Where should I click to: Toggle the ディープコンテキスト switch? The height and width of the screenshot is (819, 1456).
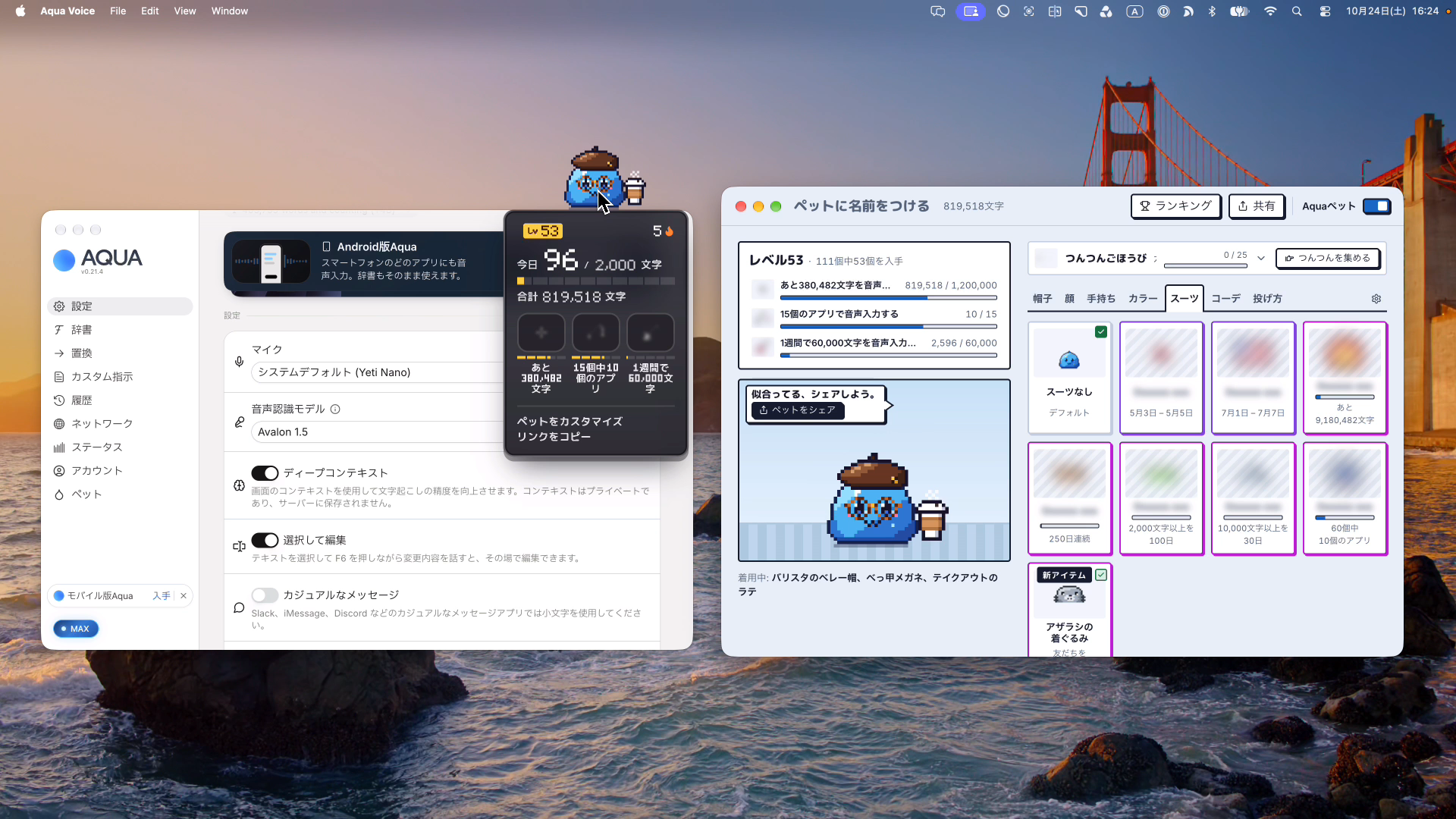pyautogui.click(x=265, y=473)
